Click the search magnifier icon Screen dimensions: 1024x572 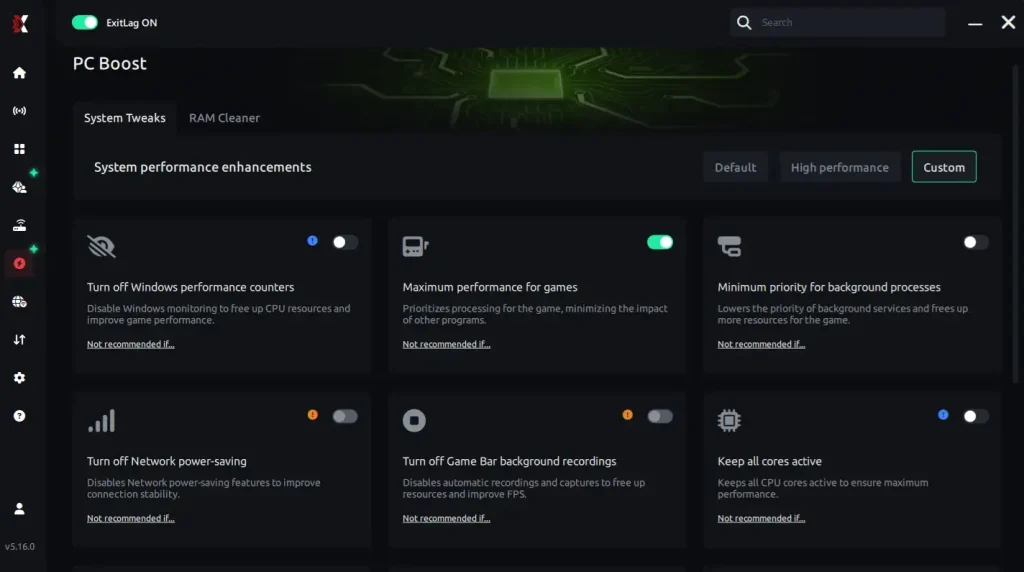point(744,22)
